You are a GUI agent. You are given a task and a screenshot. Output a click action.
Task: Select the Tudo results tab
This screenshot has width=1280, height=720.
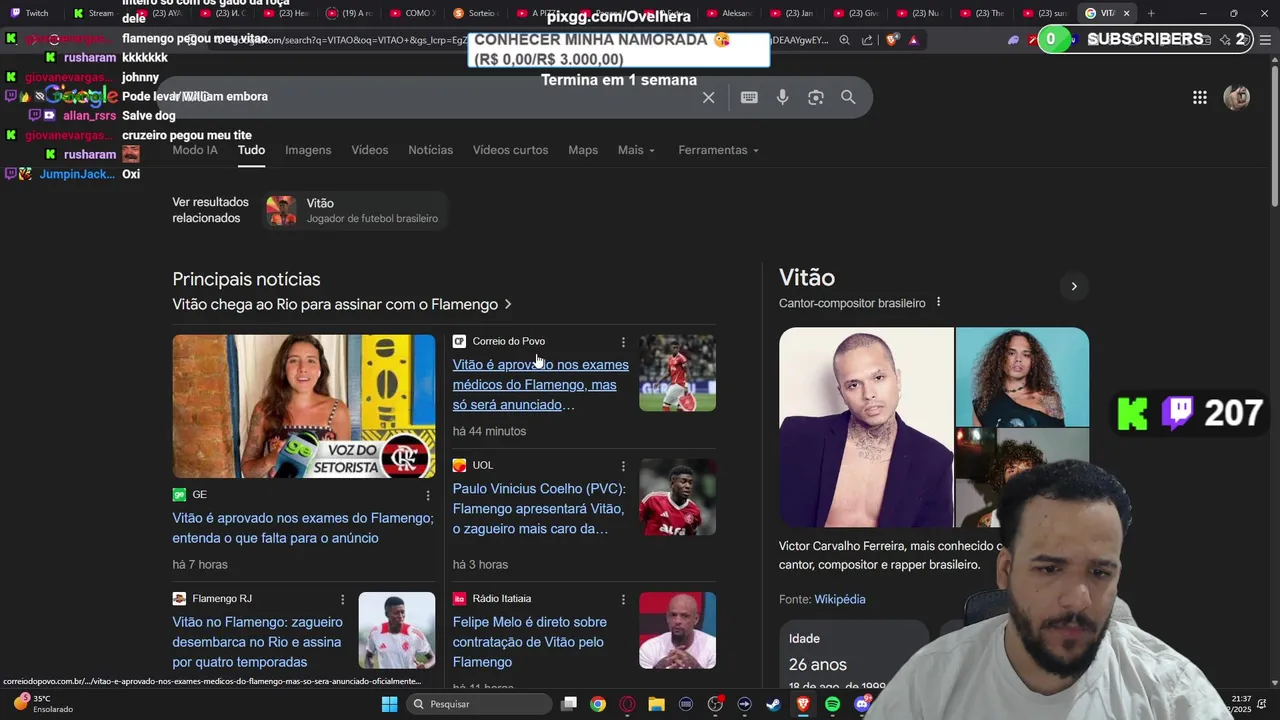[251, 150]
